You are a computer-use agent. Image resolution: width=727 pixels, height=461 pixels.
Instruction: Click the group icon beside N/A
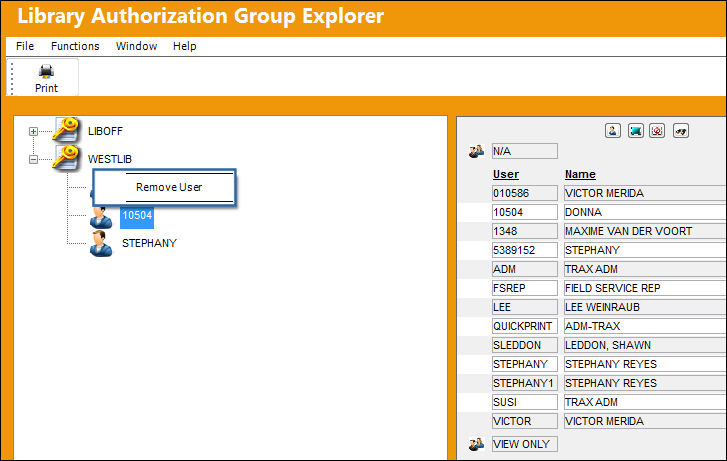(x=476, y=151)
